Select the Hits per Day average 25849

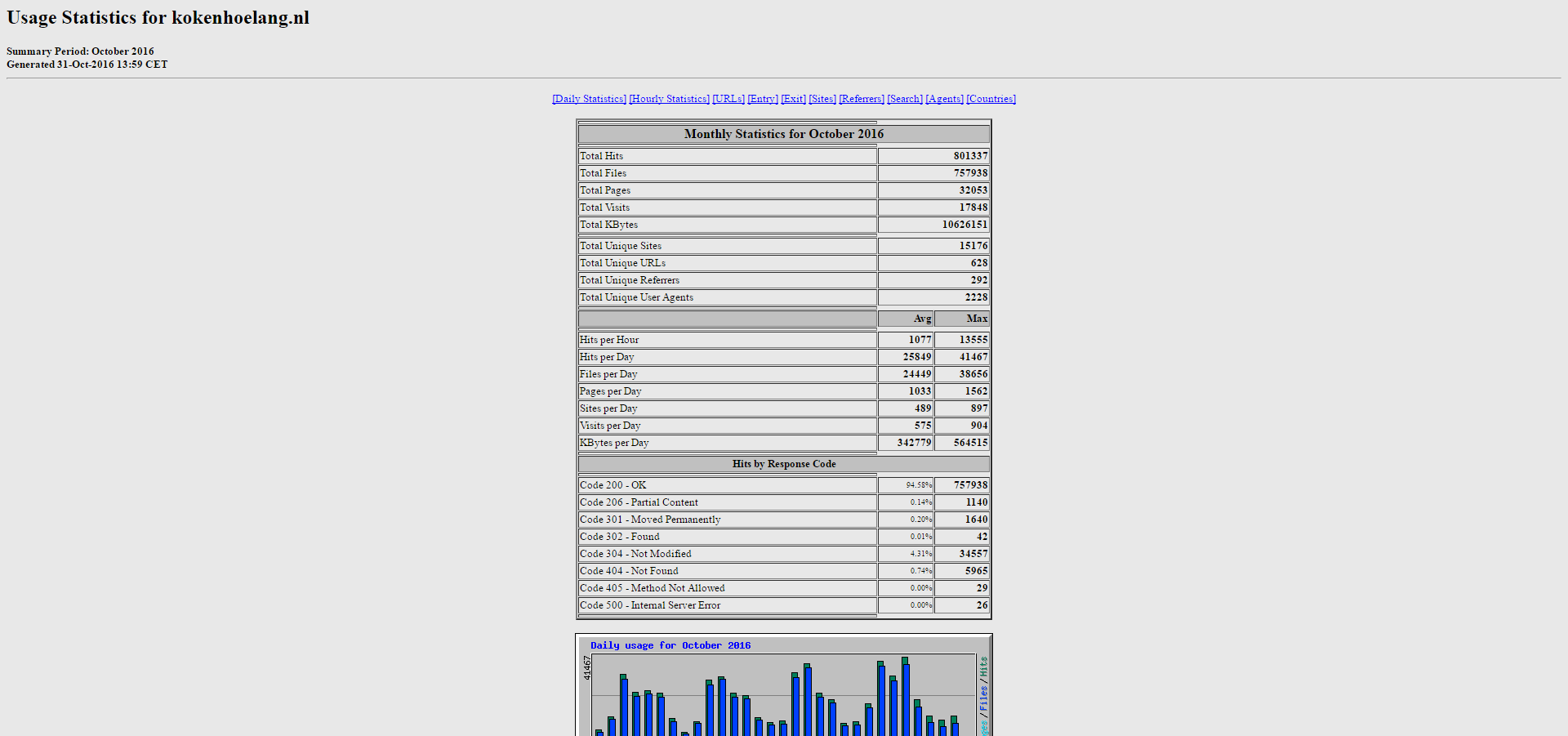coord(917,357)
